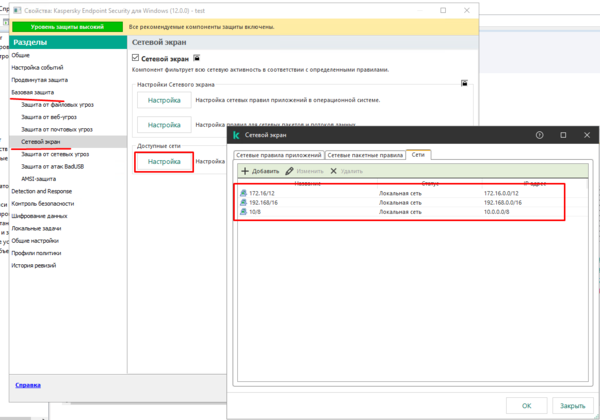
Task: Select the 10/8 network icon
Action: pos(241,213)
